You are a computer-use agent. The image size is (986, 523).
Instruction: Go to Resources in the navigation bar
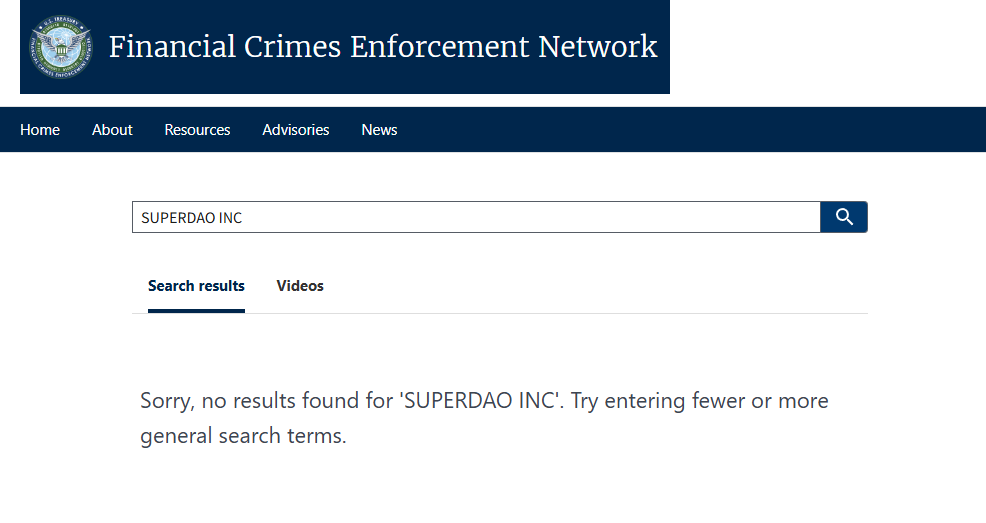[197, 130]
